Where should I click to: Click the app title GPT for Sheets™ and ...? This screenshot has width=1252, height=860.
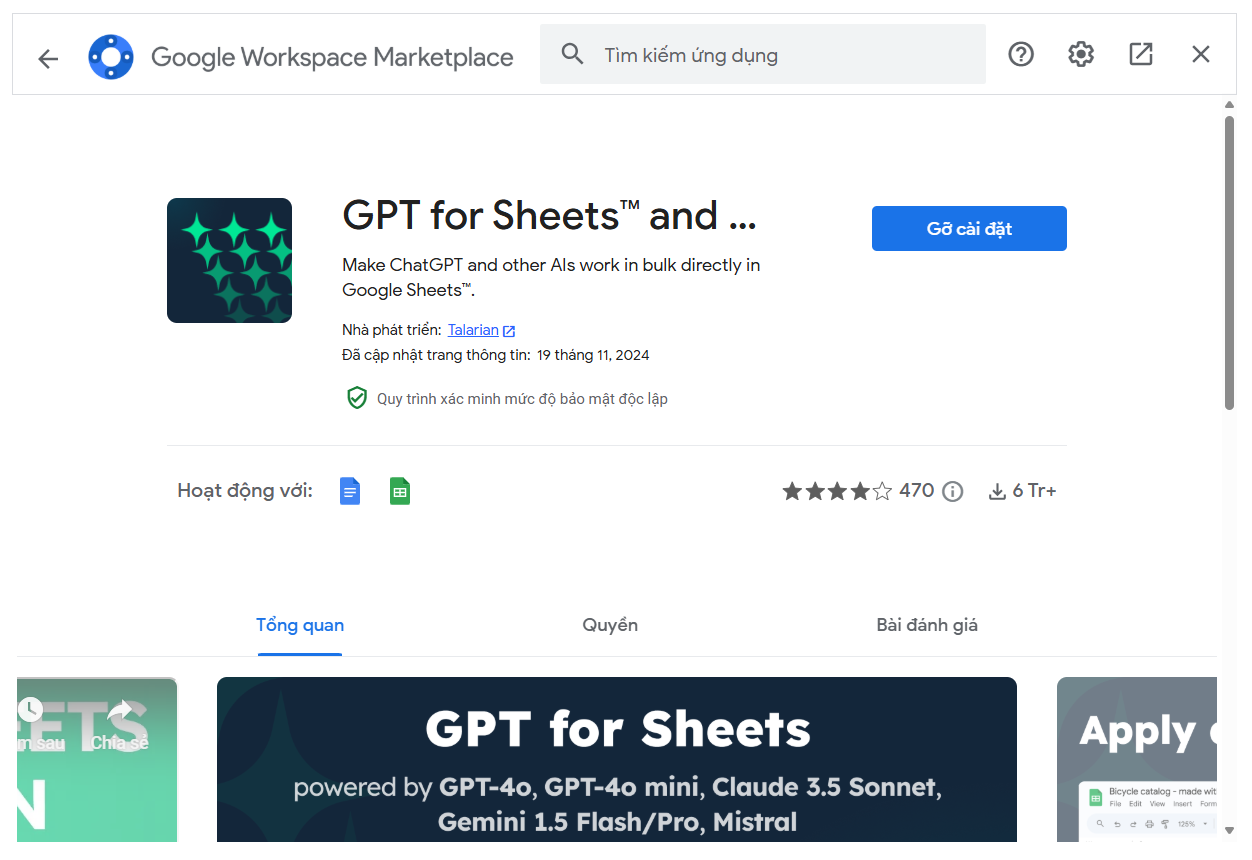click(x=549, y=216)
